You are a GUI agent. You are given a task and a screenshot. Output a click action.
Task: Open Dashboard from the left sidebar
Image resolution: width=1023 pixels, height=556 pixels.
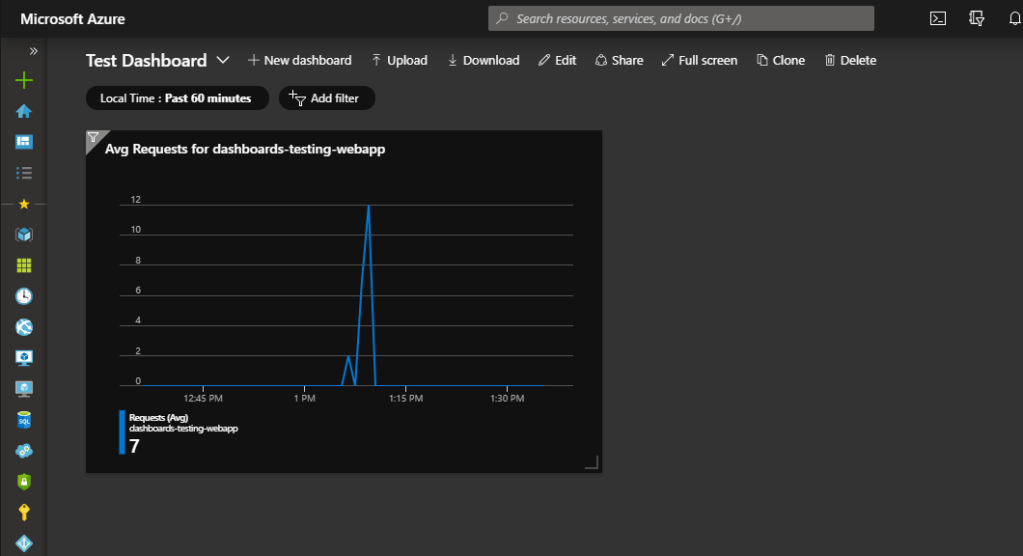[24, 142]
